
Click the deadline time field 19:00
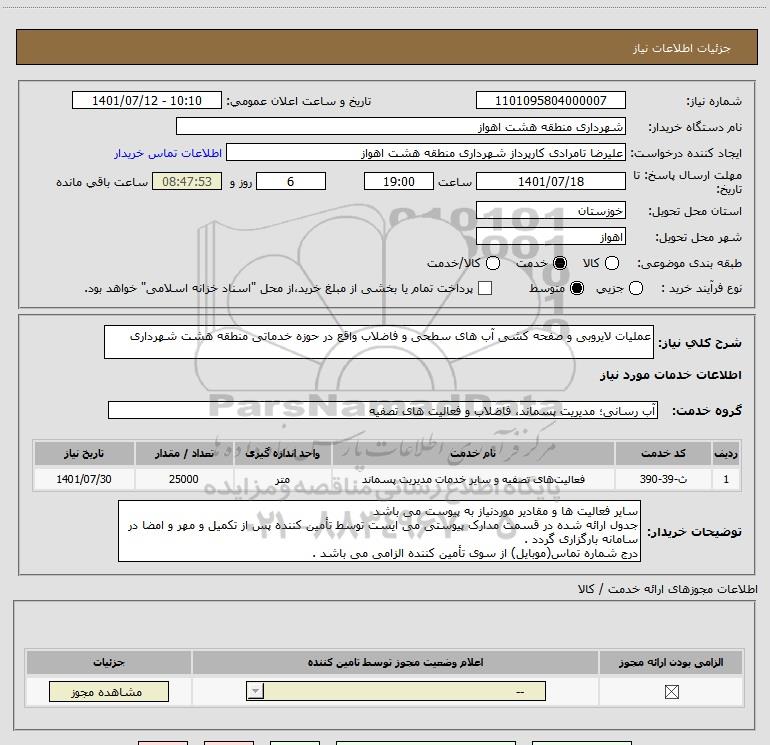click(399, 181)
